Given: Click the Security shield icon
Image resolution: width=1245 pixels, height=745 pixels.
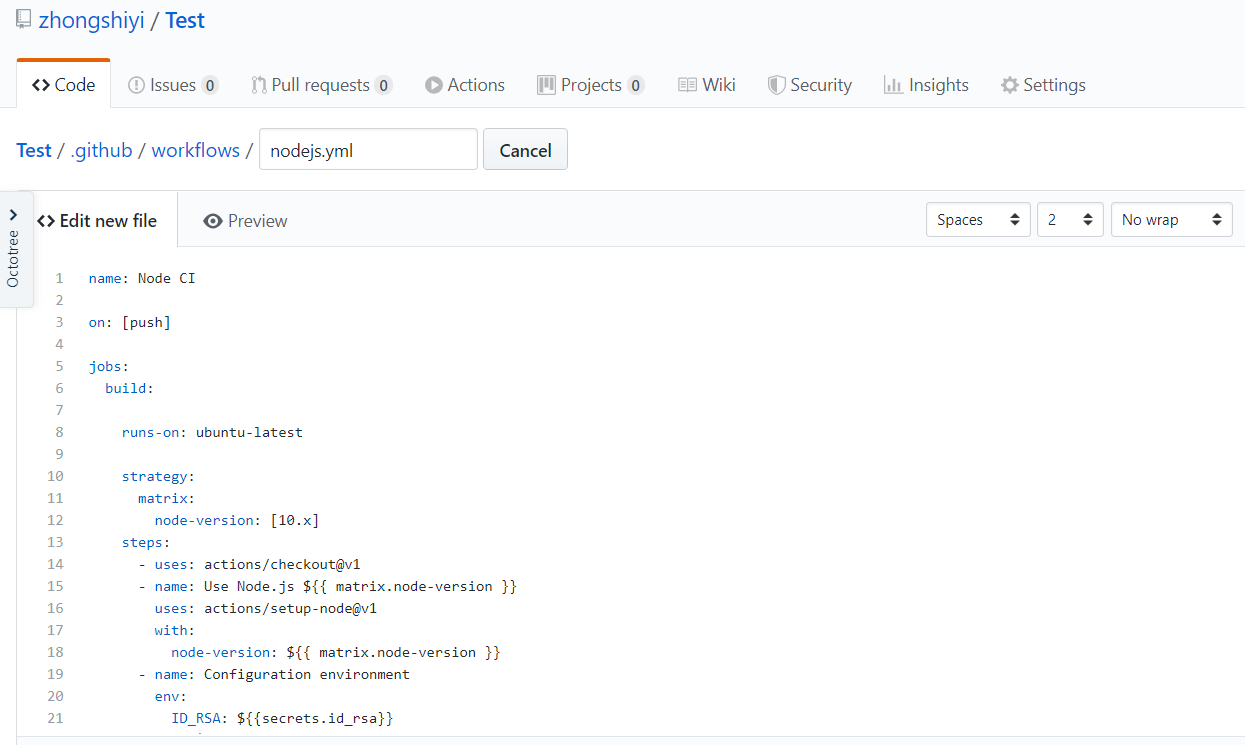Looking at the screenshot, I should tap(776, 85).
